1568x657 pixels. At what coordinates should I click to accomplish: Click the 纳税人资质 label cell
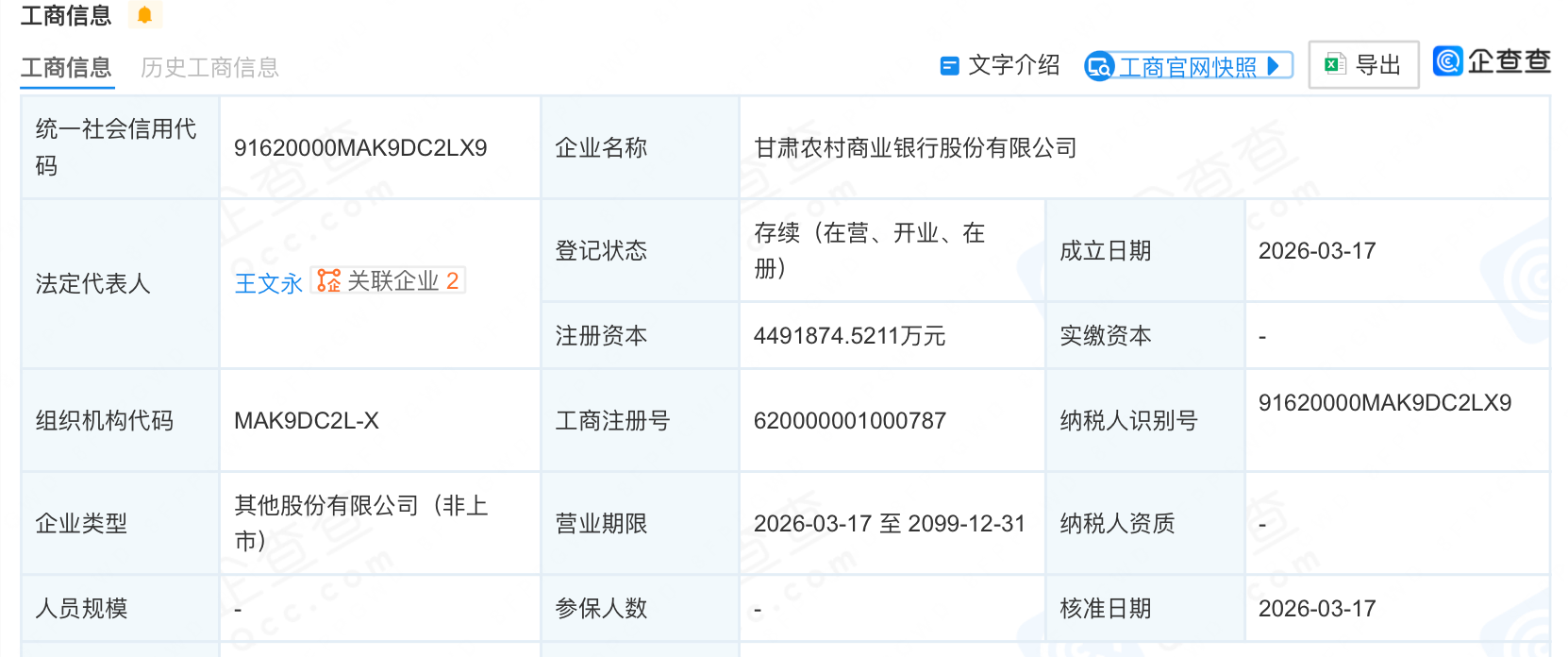click(1144, 523)
